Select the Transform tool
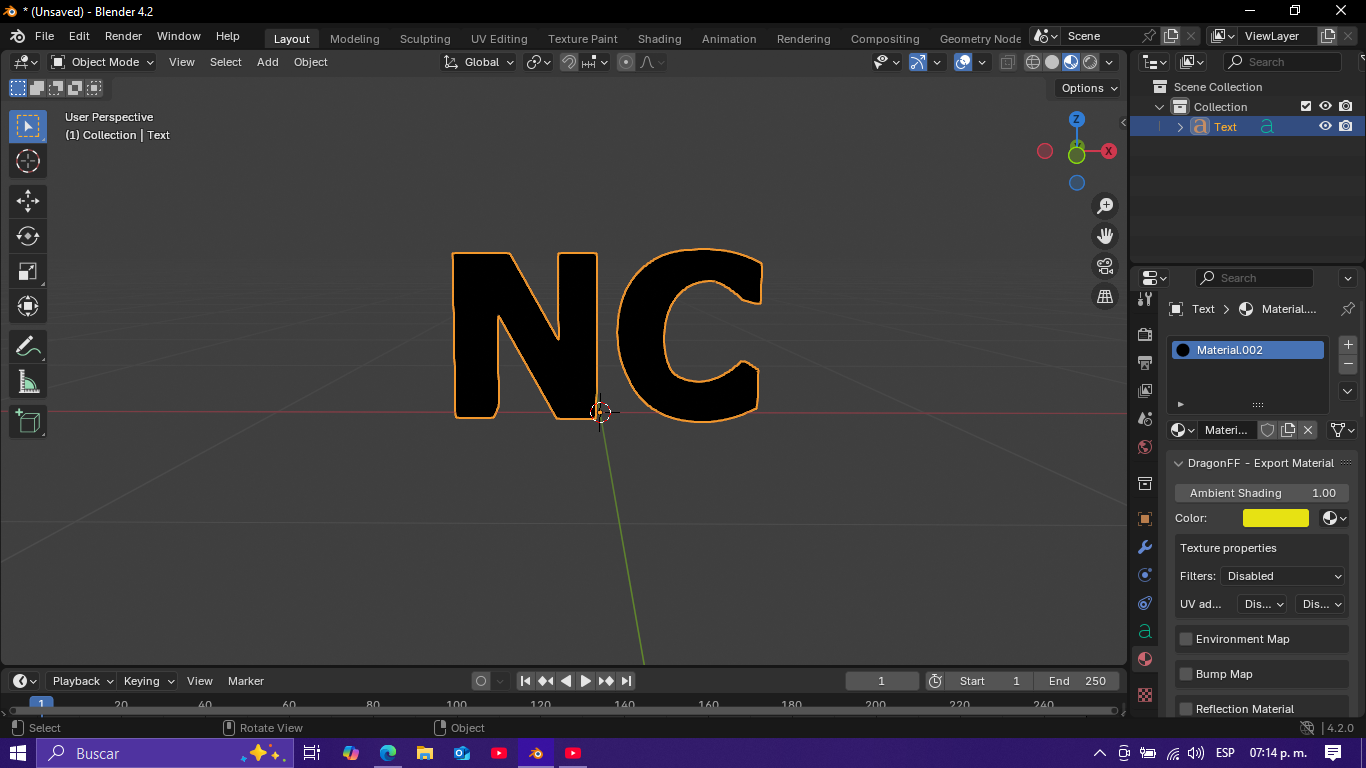Image resolution: width=1366 pixels, height=768 pixels. [28, 306]
